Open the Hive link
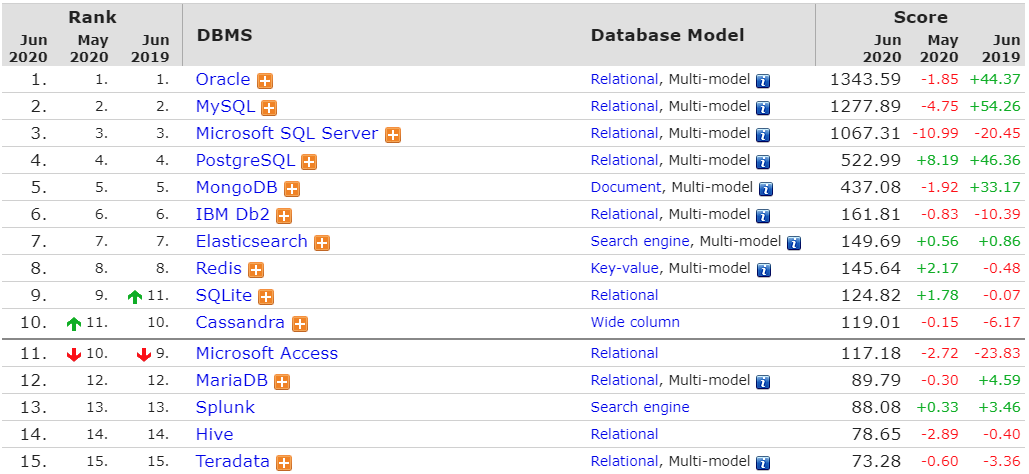This screenshot has height=474, width=1029. [214, 434]
